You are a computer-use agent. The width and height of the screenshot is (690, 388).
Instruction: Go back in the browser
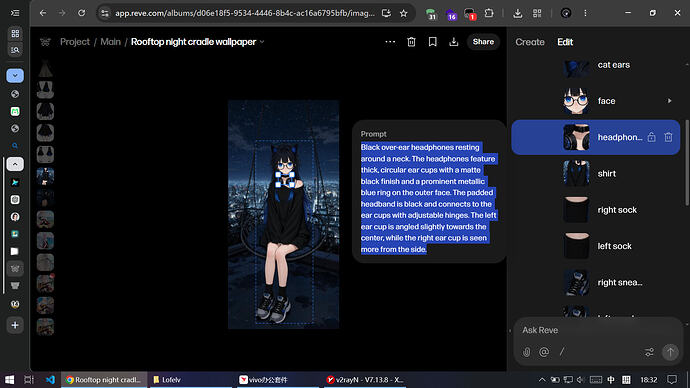coord(43,13)
